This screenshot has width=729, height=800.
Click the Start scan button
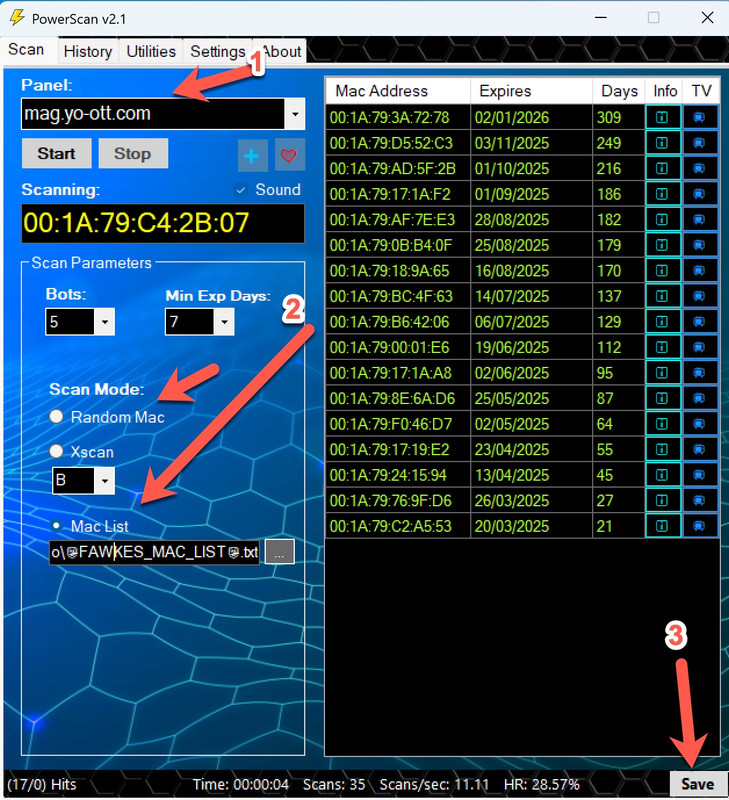[x=57, y=154]
